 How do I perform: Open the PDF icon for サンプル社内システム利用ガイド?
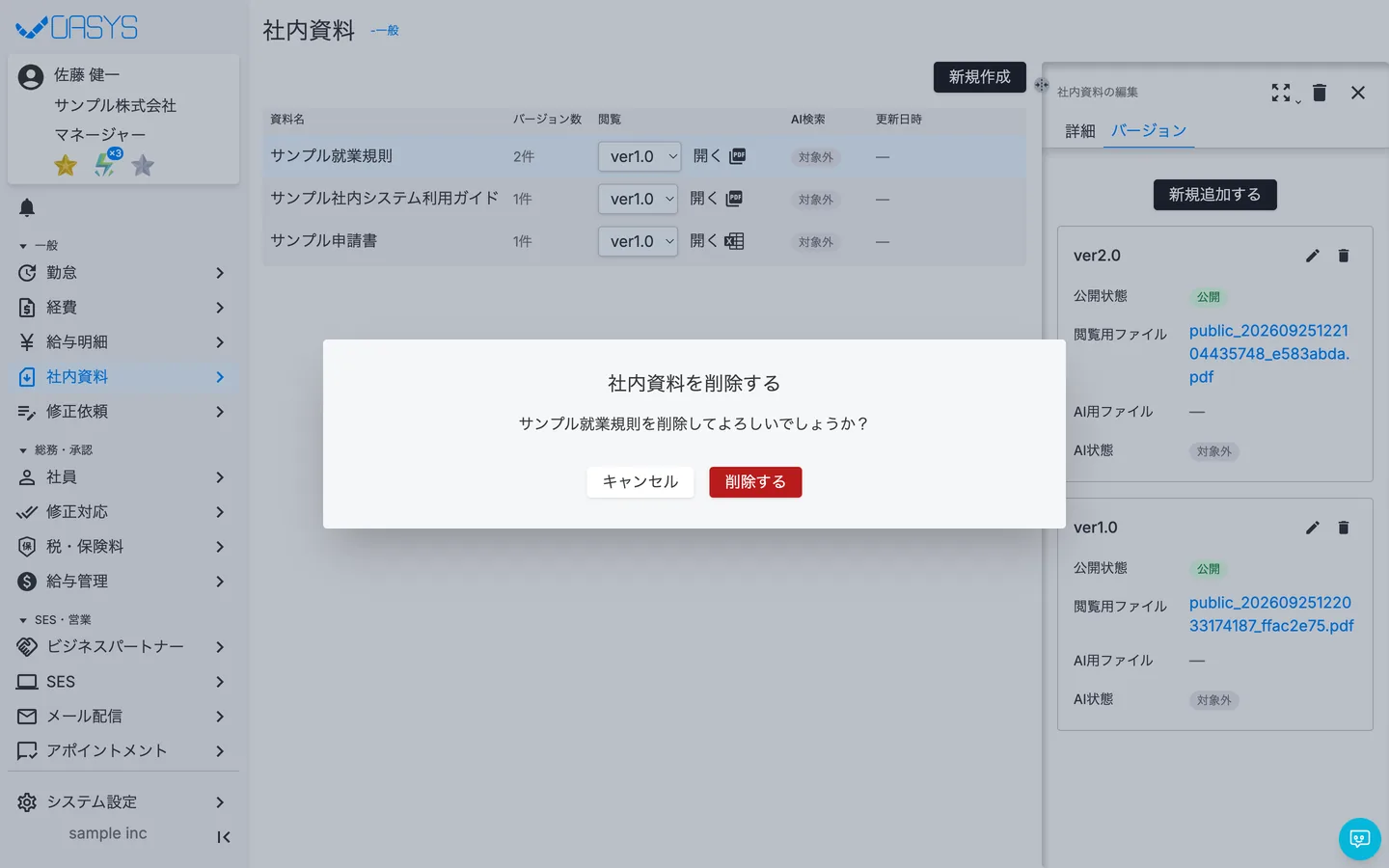pyautogui.click(x=734, y=199)
